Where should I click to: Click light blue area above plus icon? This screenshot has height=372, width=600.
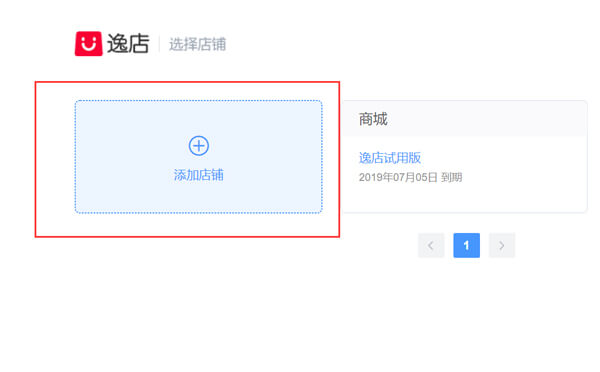pos(199,118)
